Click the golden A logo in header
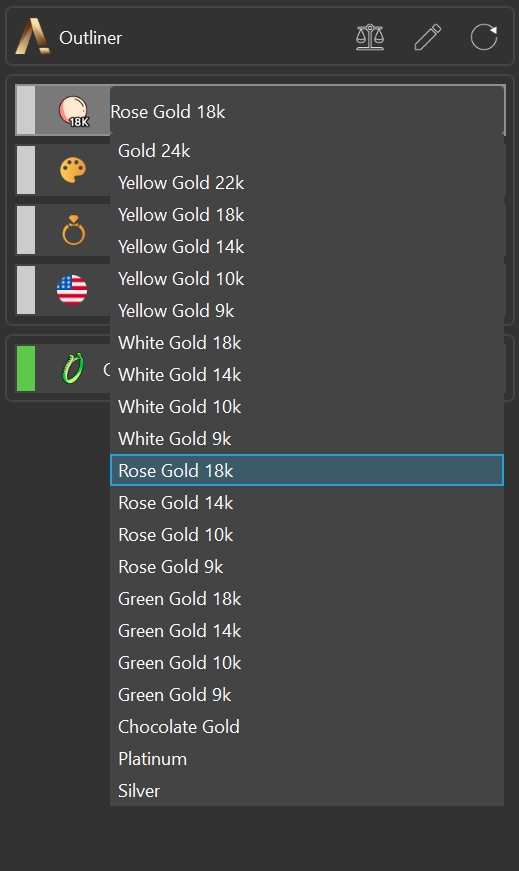 click(32, 36)
